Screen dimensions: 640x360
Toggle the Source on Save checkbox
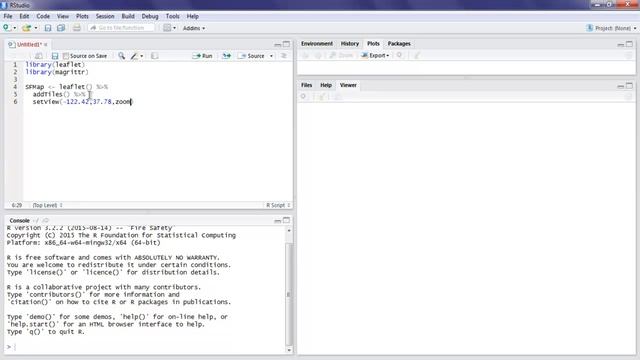click(66, 56)
